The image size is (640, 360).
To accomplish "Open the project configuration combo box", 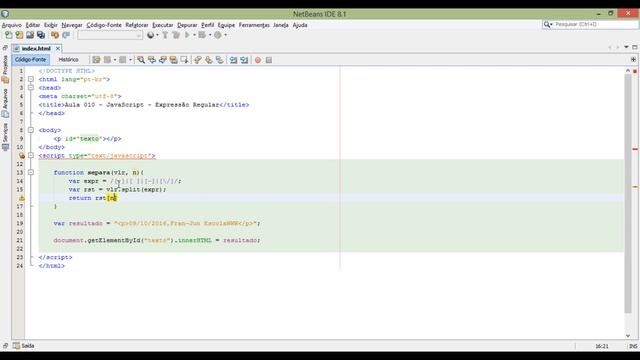I will click(110, 35).
